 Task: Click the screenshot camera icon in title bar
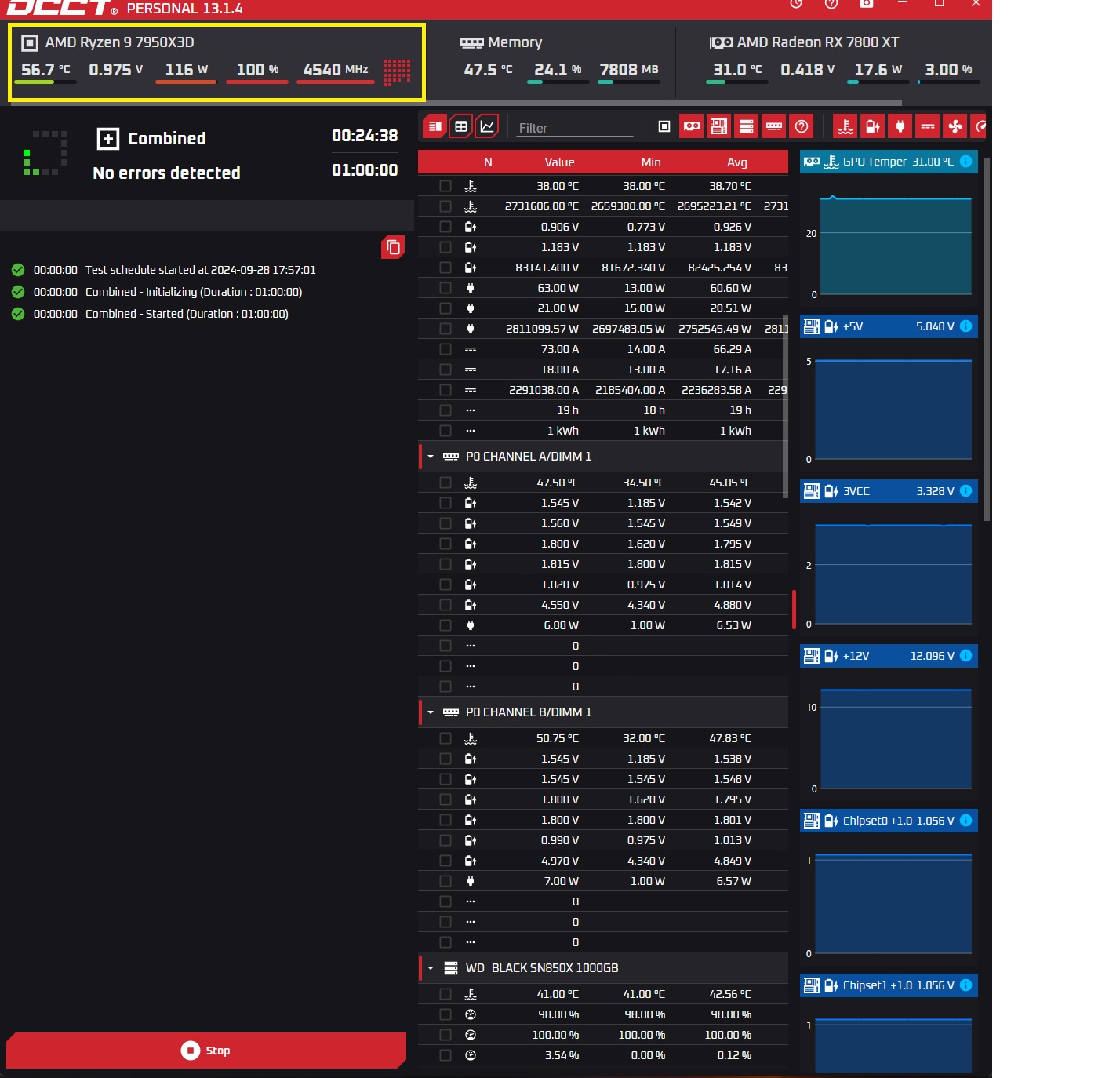point(867,4)
